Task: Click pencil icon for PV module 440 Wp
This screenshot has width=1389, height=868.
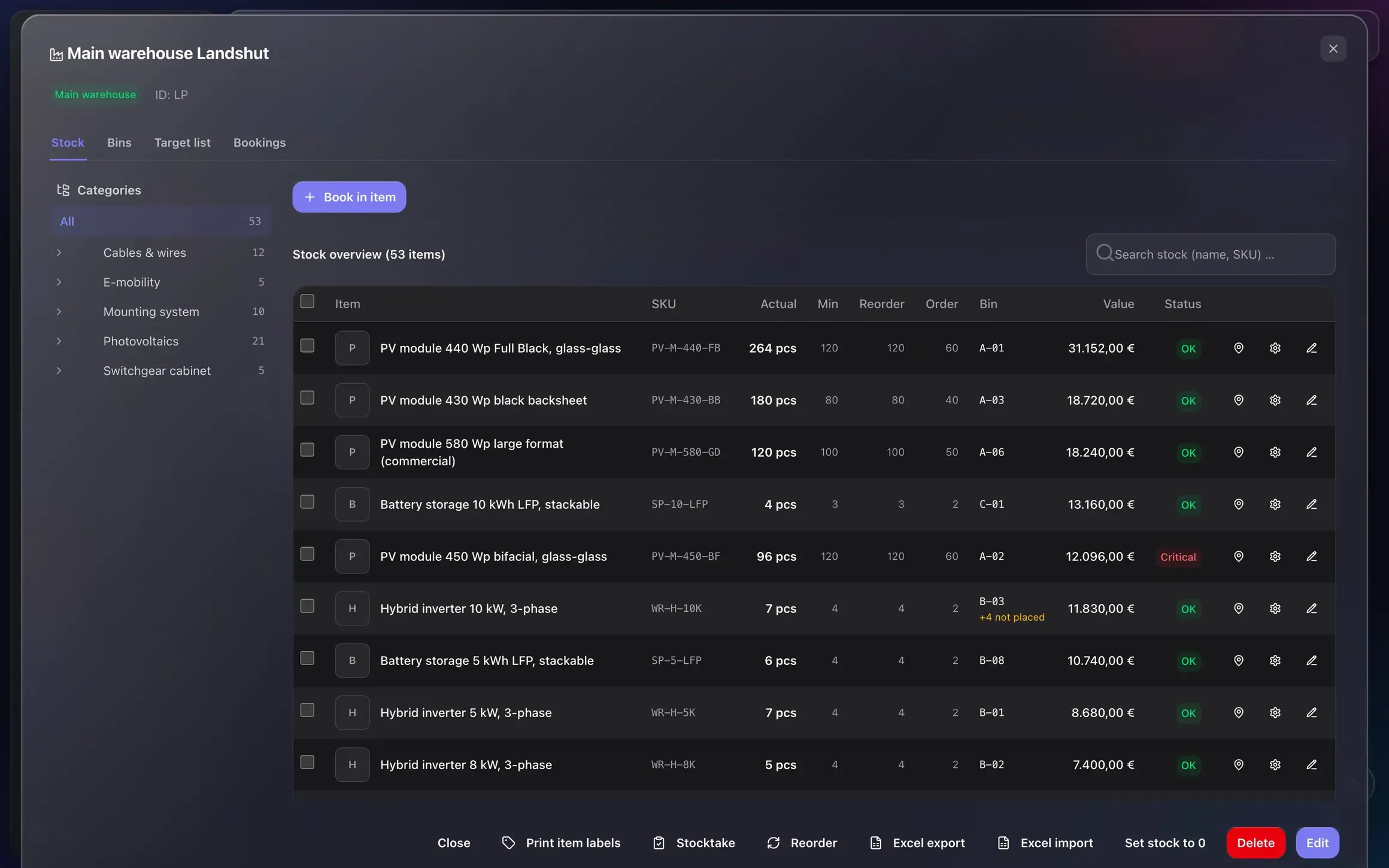Action: [x=1311, y=348]
